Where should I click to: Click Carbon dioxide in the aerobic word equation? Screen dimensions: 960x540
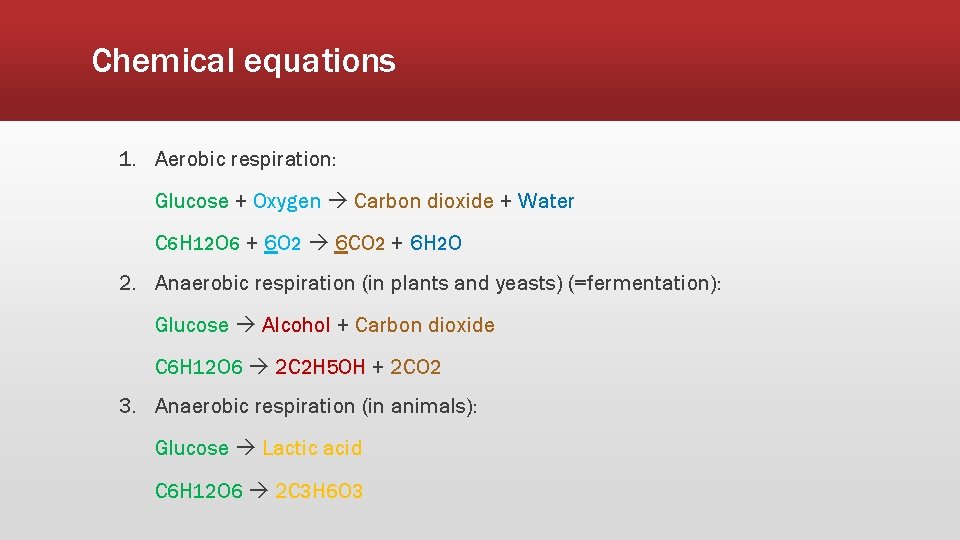[424, 201]
